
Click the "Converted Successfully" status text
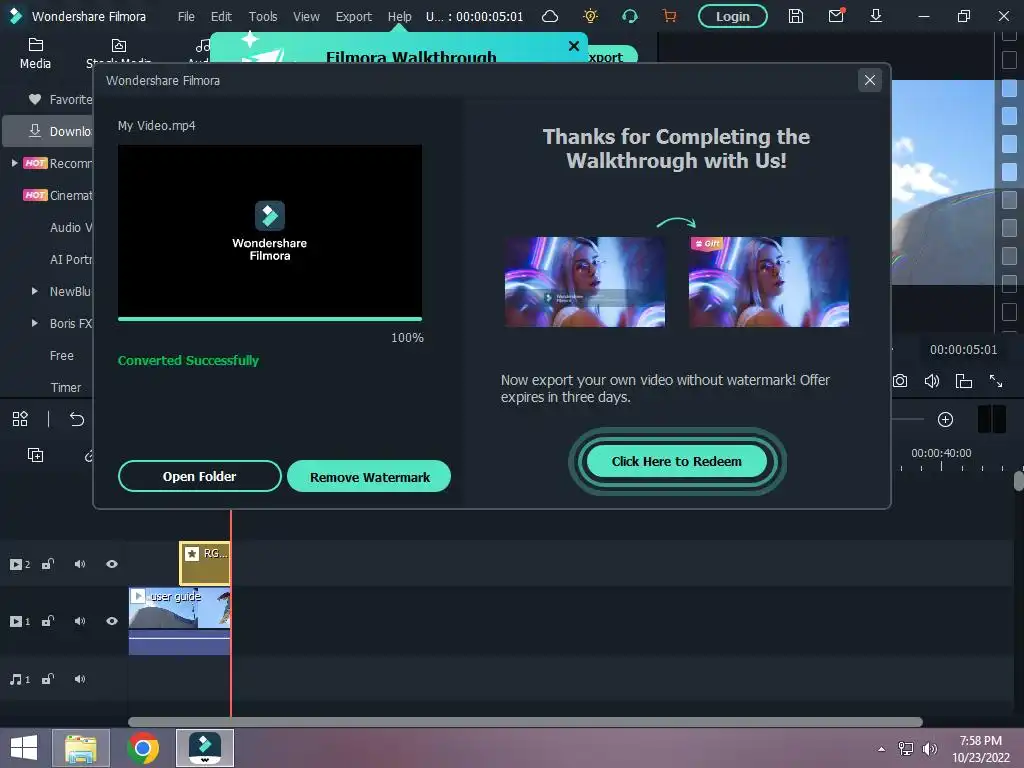(x=188, y=360)
